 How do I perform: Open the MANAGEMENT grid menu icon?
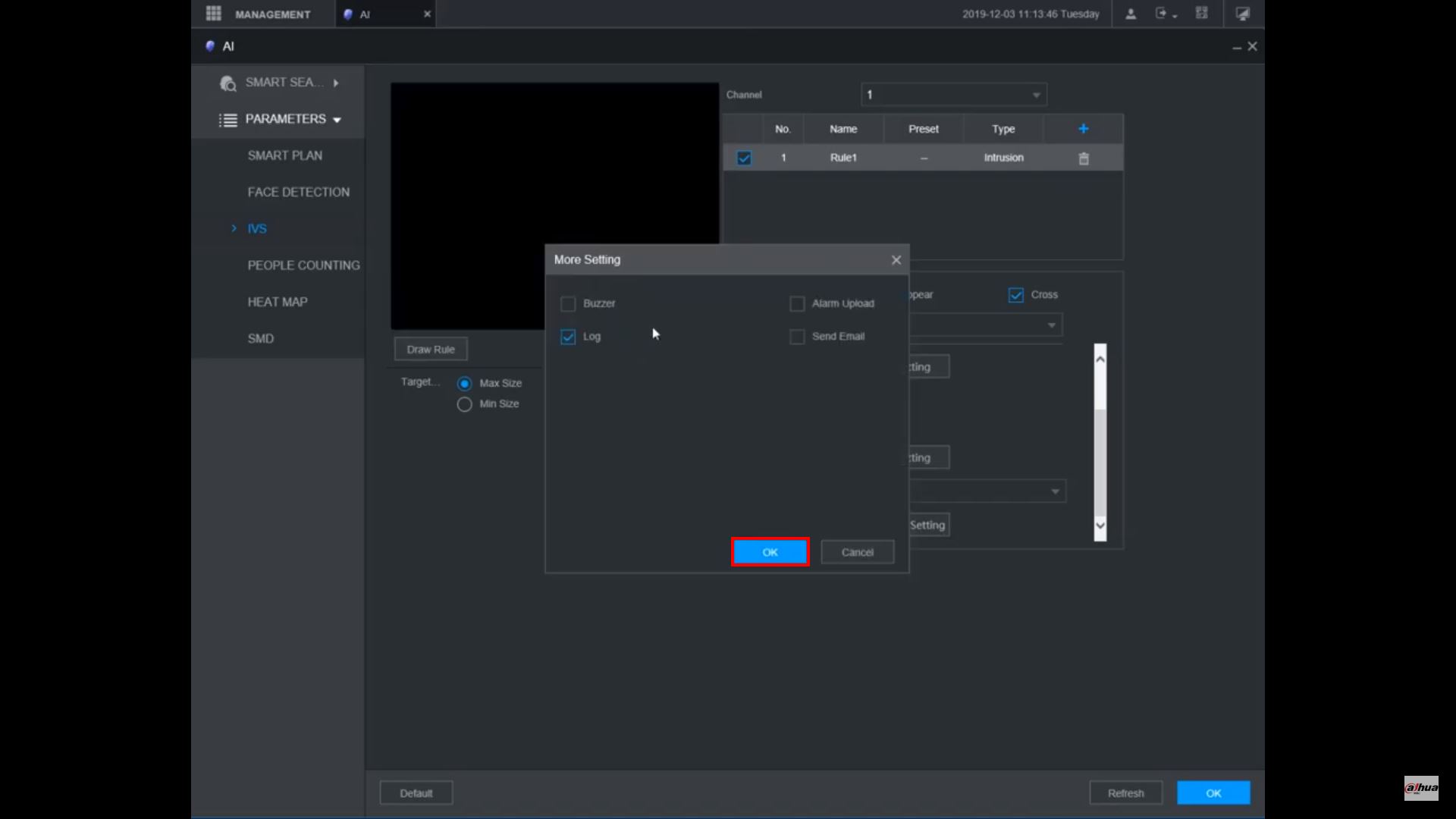coord(214,14)
